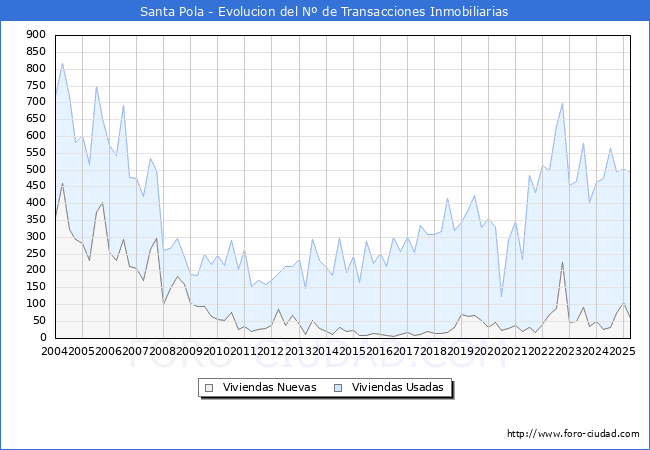
Task: Click the 450 y-axis label
Action: 36,186
